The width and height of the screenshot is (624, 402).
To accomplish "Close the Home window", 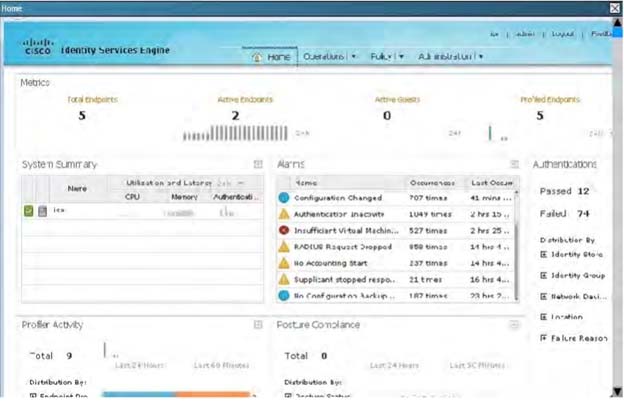I will [x=615, y=8].
